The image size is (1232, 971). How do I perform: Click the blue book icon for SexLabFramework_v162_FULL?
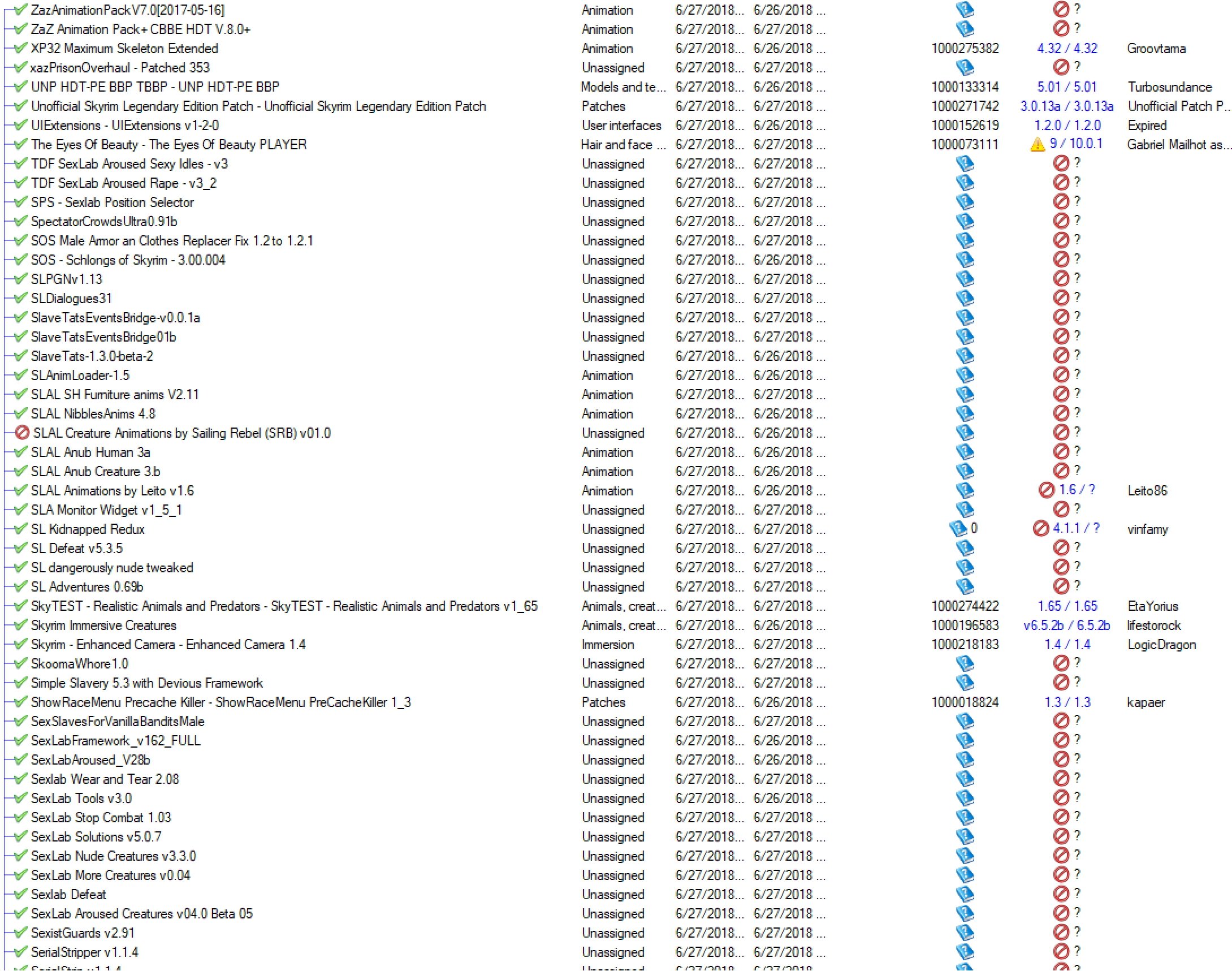pos(965,740)
